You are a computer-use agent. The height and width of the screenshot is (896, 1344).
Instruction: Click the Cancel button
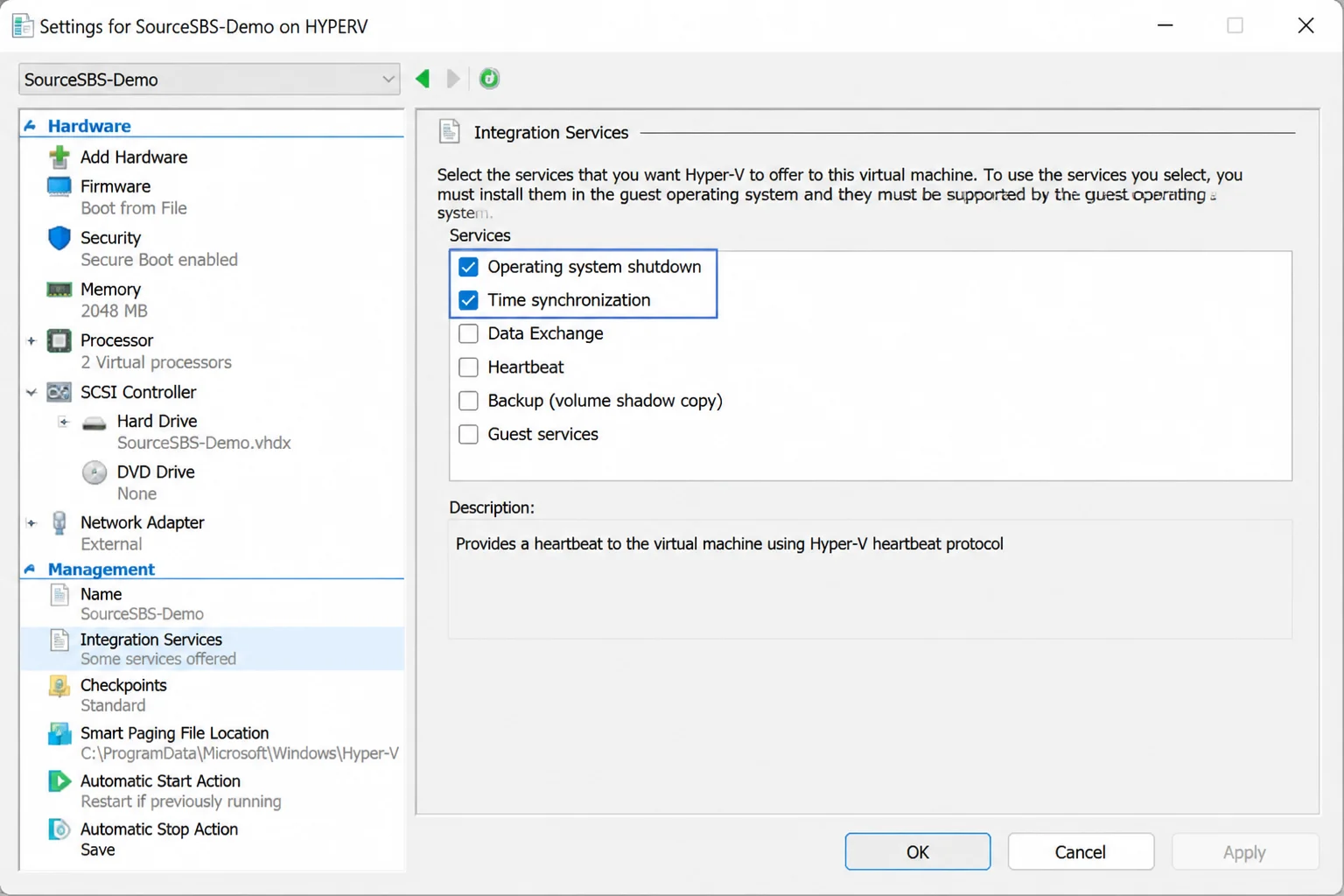[x=1081, y=851]
